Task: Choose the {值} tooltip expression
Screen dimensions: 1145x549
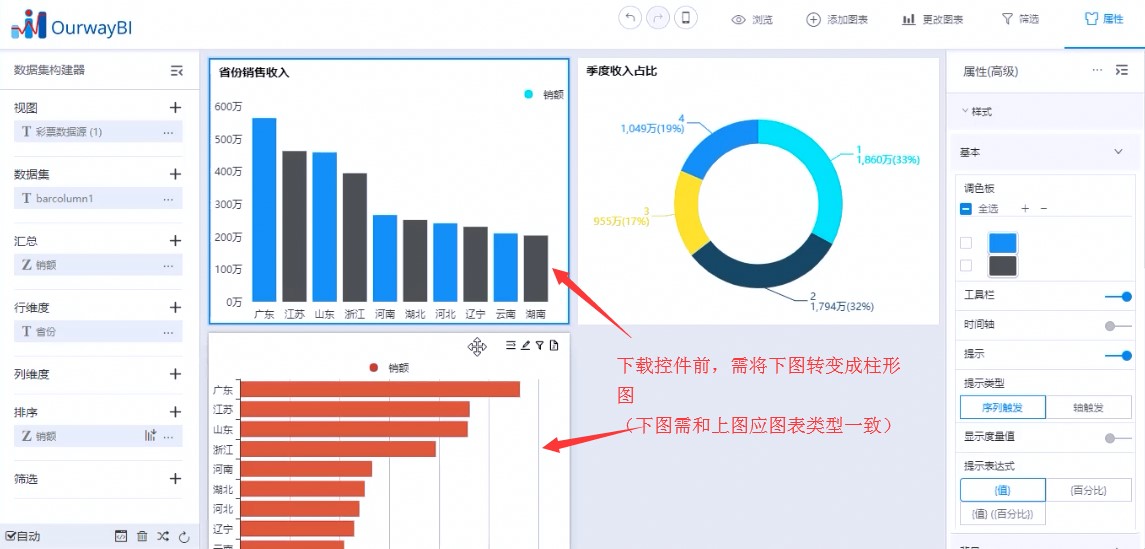Action: pos(1003,491)
